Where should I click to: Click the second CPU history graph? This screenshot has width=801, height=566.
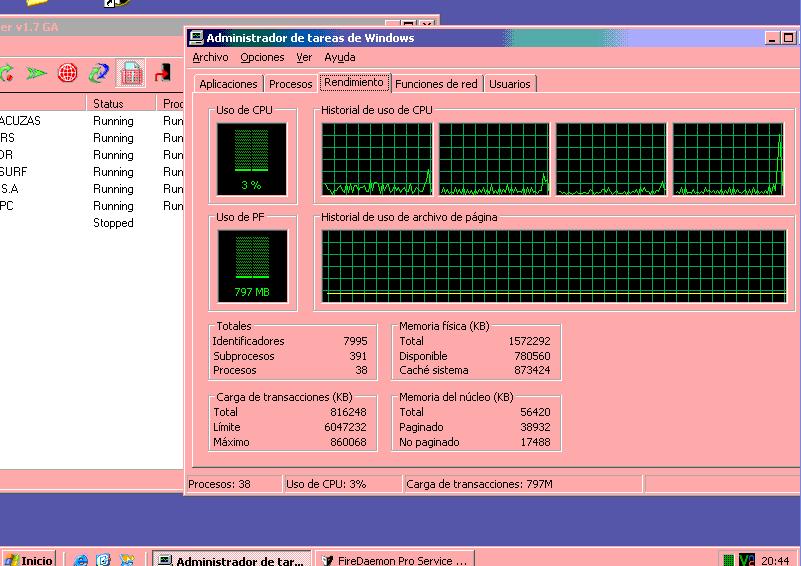click(494, 159)
